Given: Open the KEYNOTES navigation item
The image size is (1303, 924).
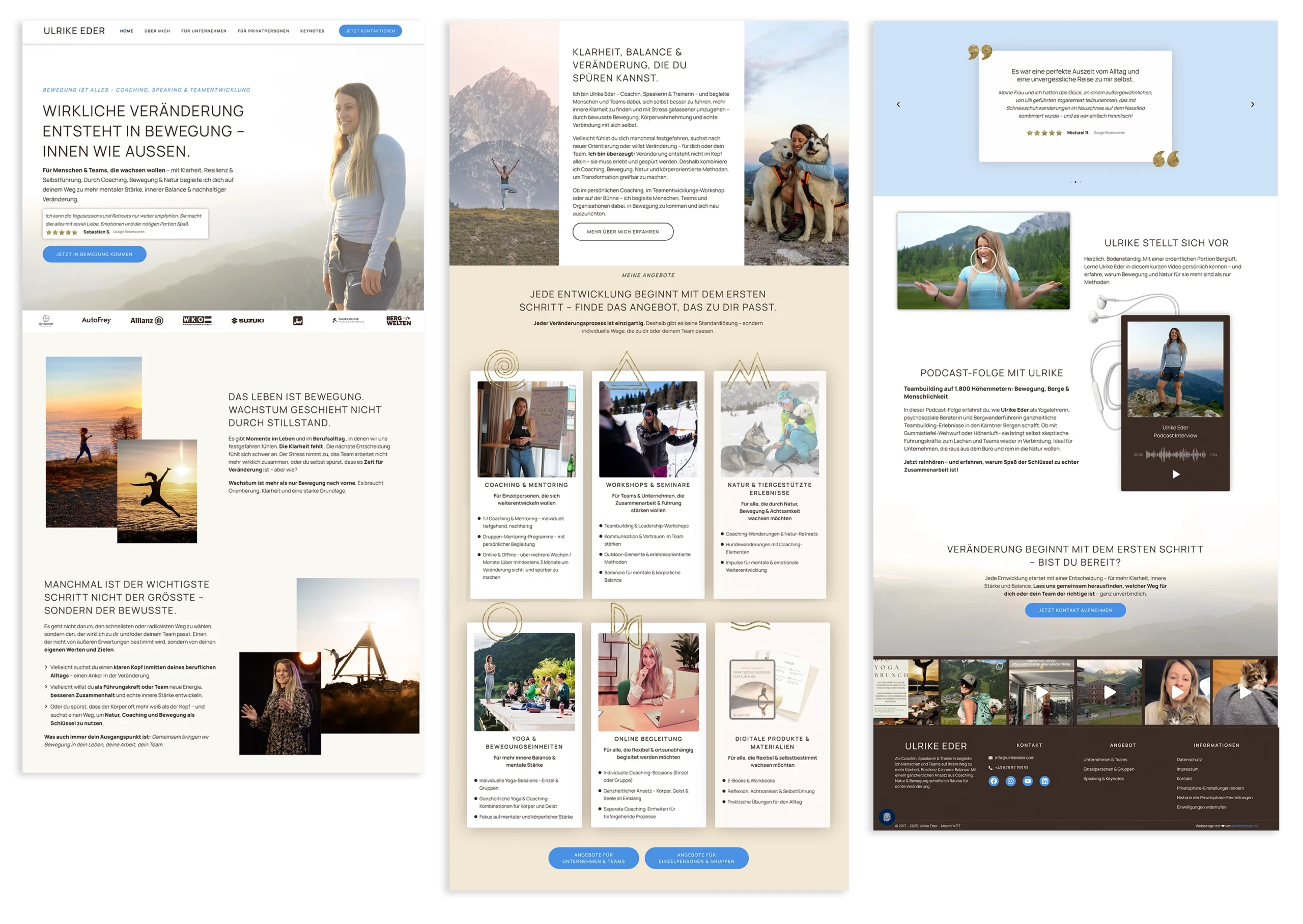Looking at the screenshot, I should pyautogui.click(x=312, y=31).
